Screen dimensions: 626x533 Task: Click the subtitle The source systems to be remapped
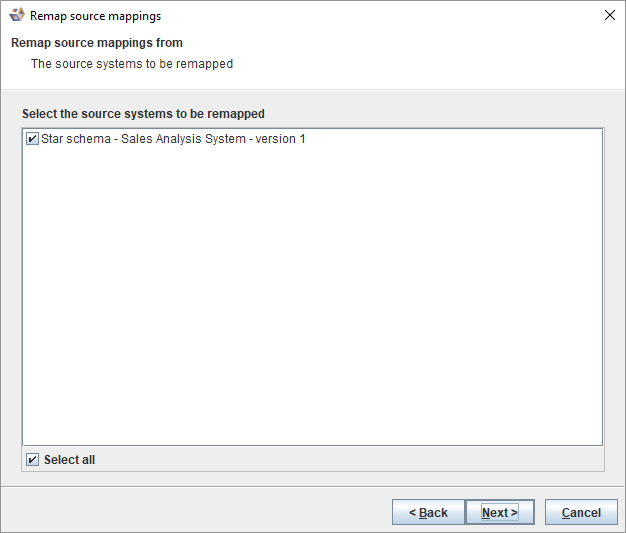click(132, 64)
